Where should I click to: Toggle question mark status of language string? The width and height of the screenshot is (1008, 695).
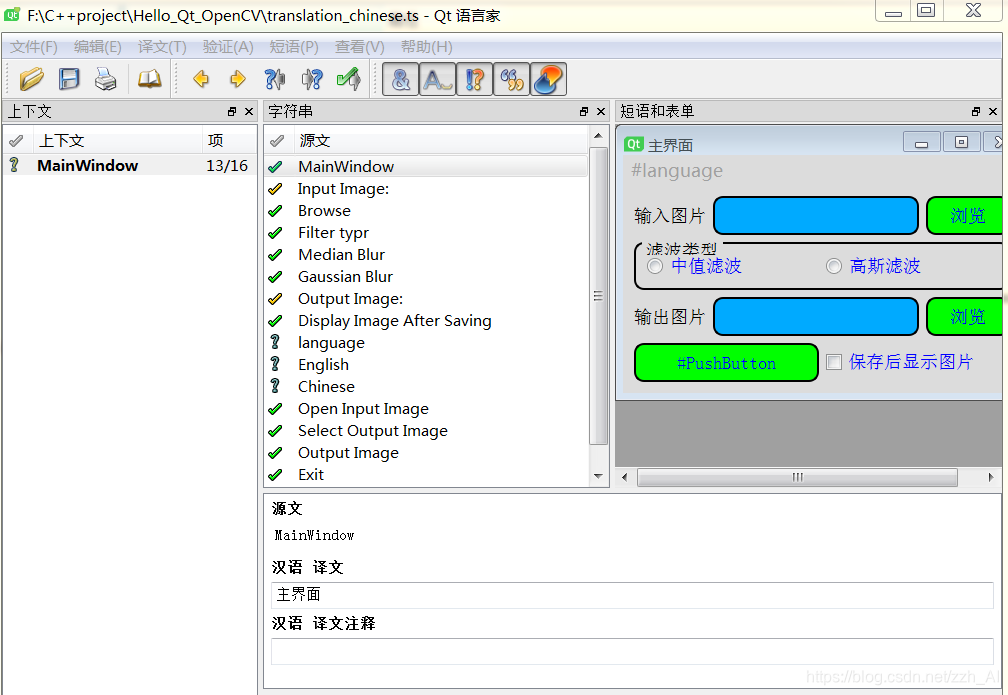275,343
